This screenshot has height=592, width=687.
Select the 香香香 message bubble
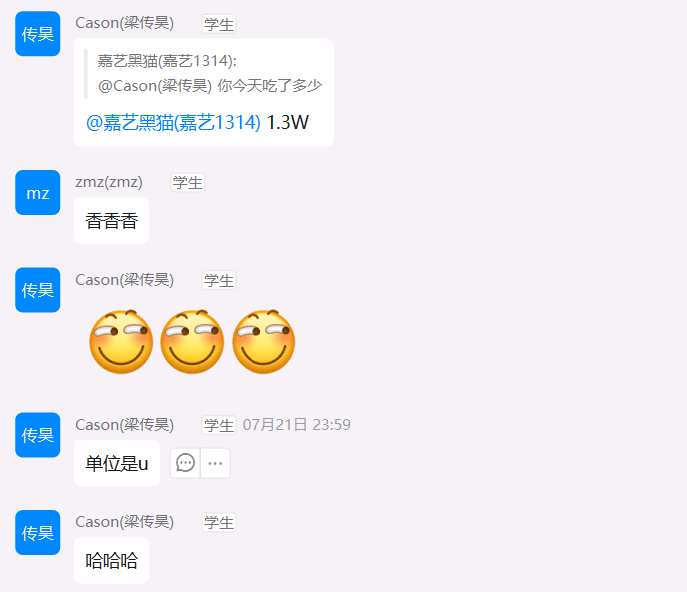pos(111,220)
